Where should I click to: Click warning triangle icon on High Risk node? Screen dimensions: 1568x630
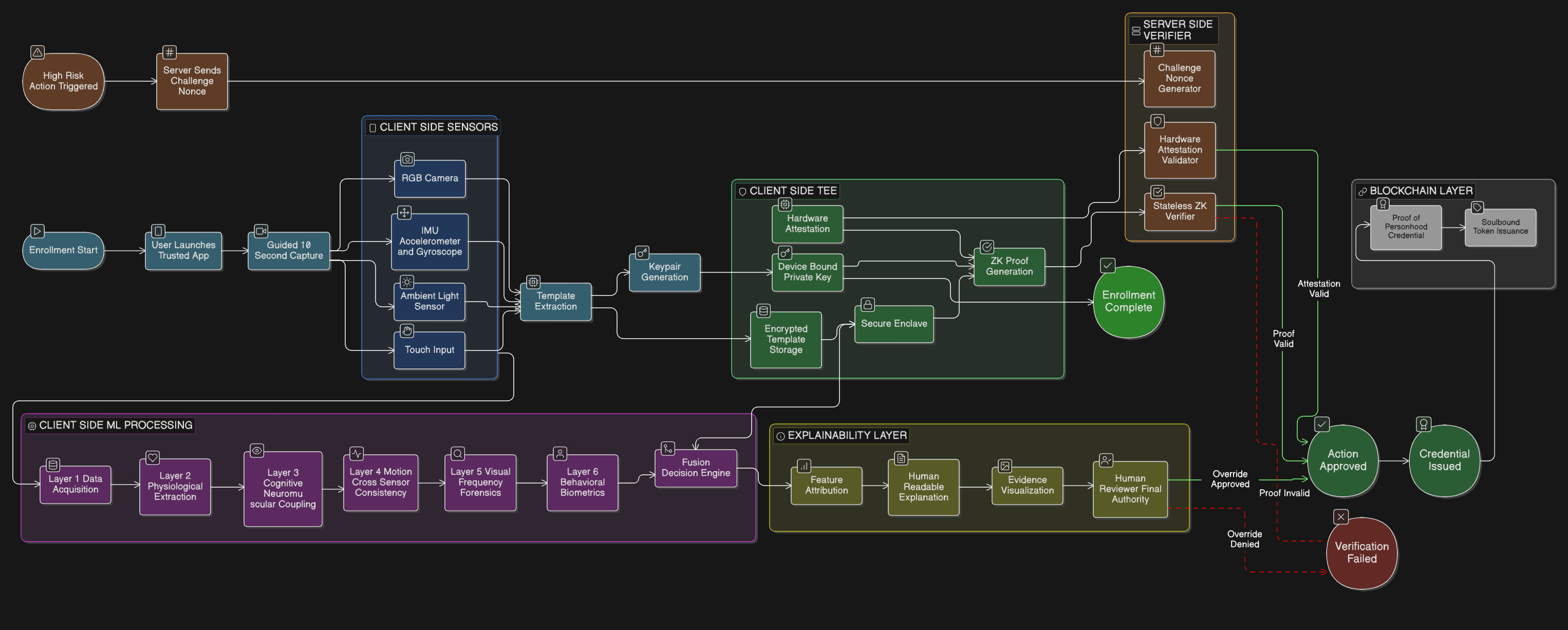click(37, 52)
